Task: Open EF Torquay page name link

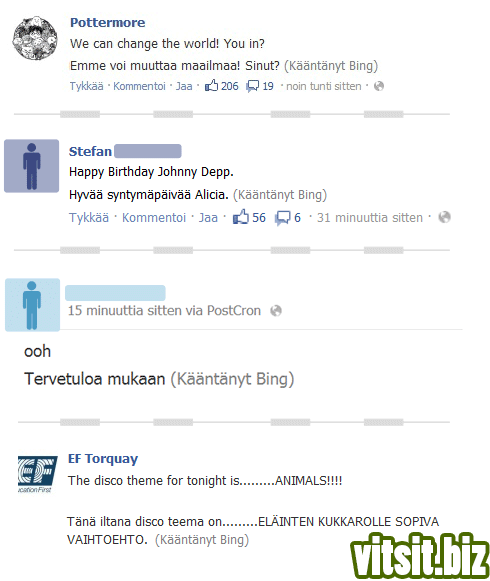Action: click(x=103, y=459)
